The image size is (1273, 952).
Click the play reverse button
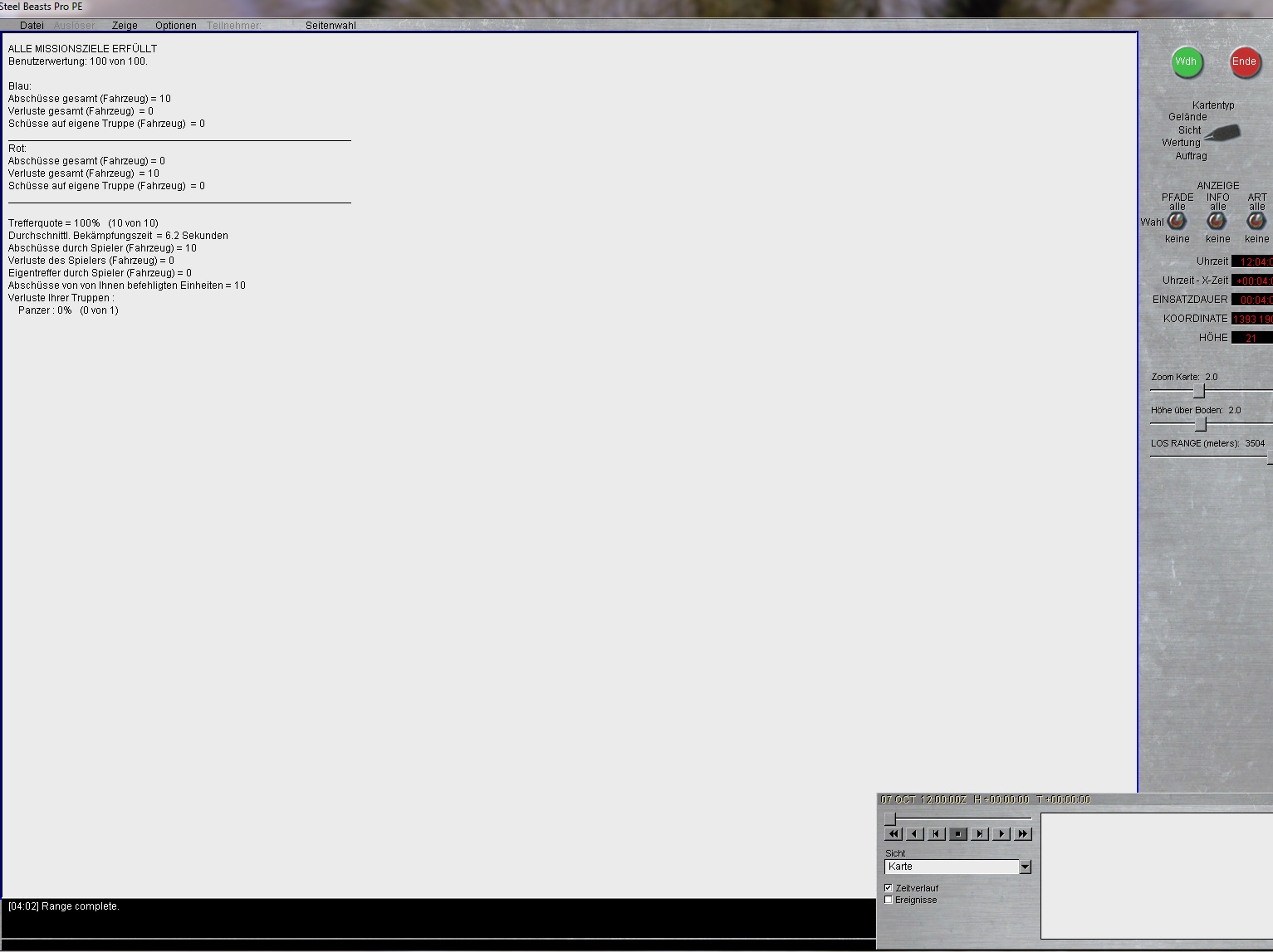tap(915, 834)
